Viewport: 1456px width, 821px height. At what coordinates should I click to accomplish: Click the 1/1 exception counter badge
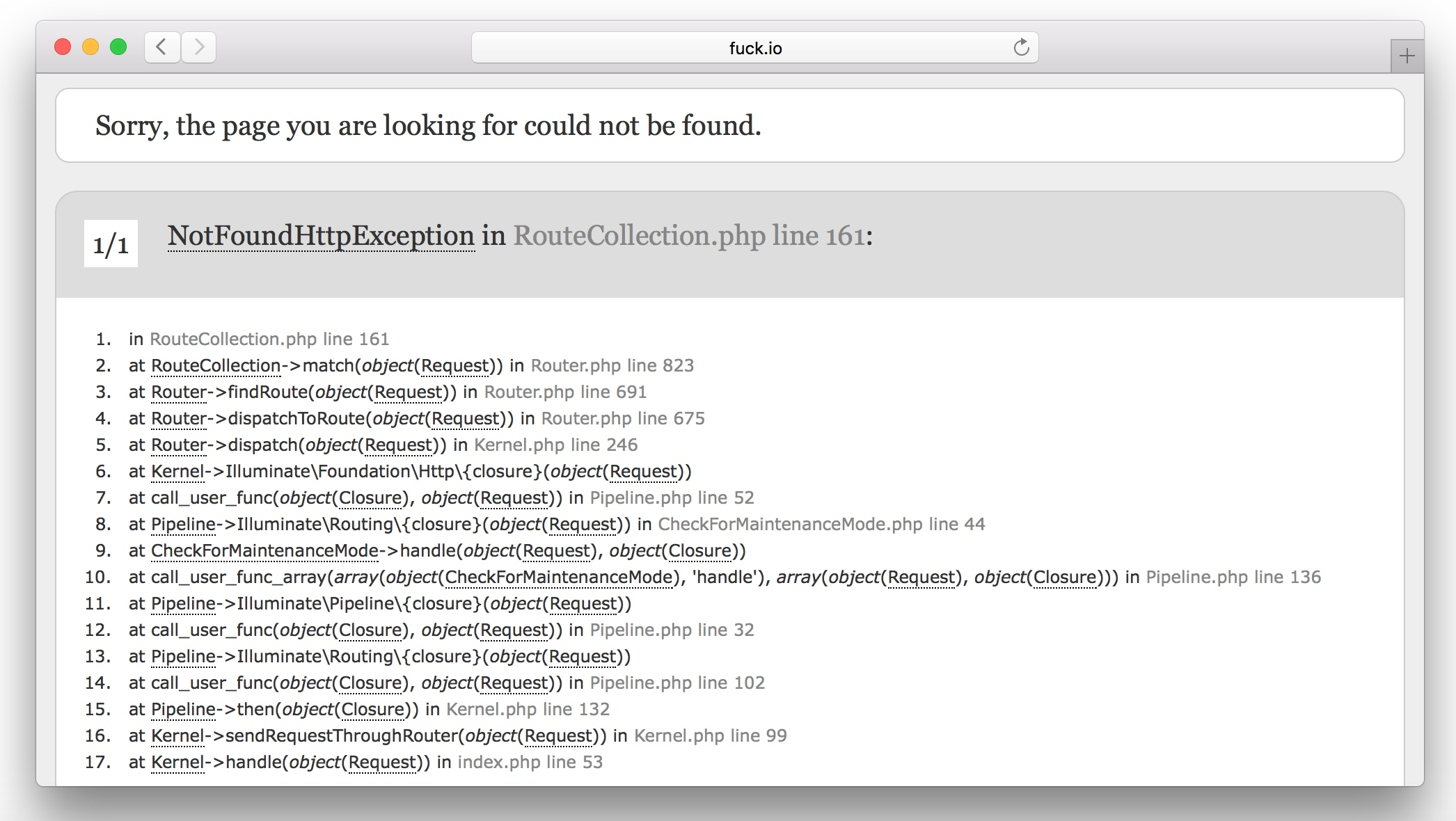pos(111,244)
